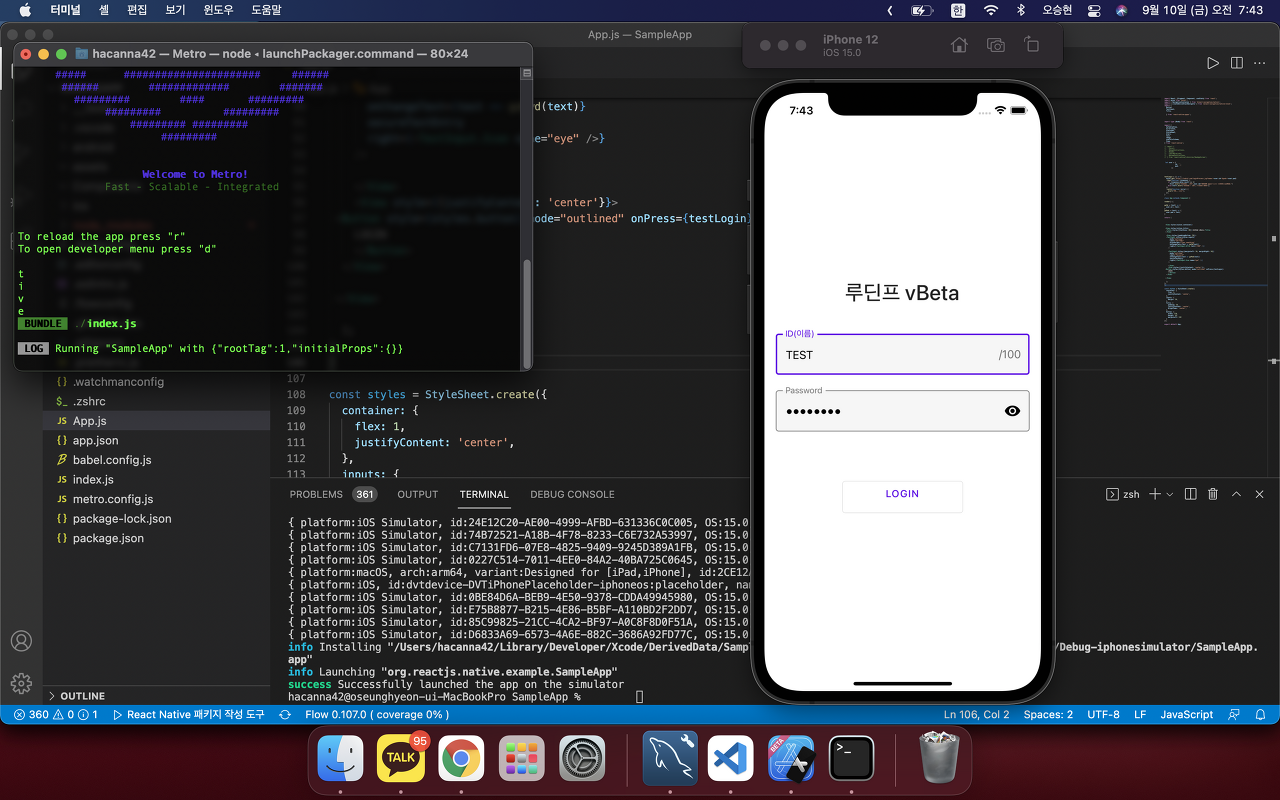Open Control Center in the menu bar
Viewport: 1280px width, 800px height.
pyautogui.click(x=1094, y=10)
